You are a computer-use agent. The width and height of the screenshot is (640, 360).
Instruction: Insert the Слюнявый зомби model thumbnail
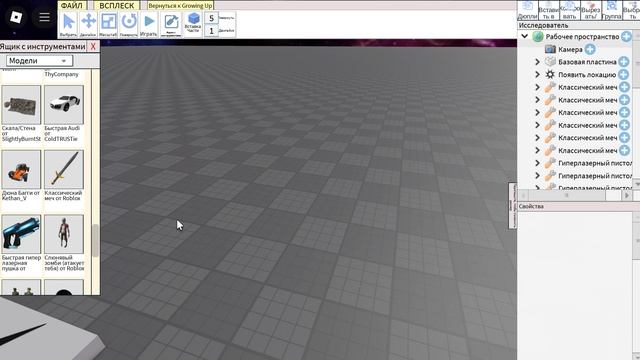pyautogui.click(x=64, y=234)
